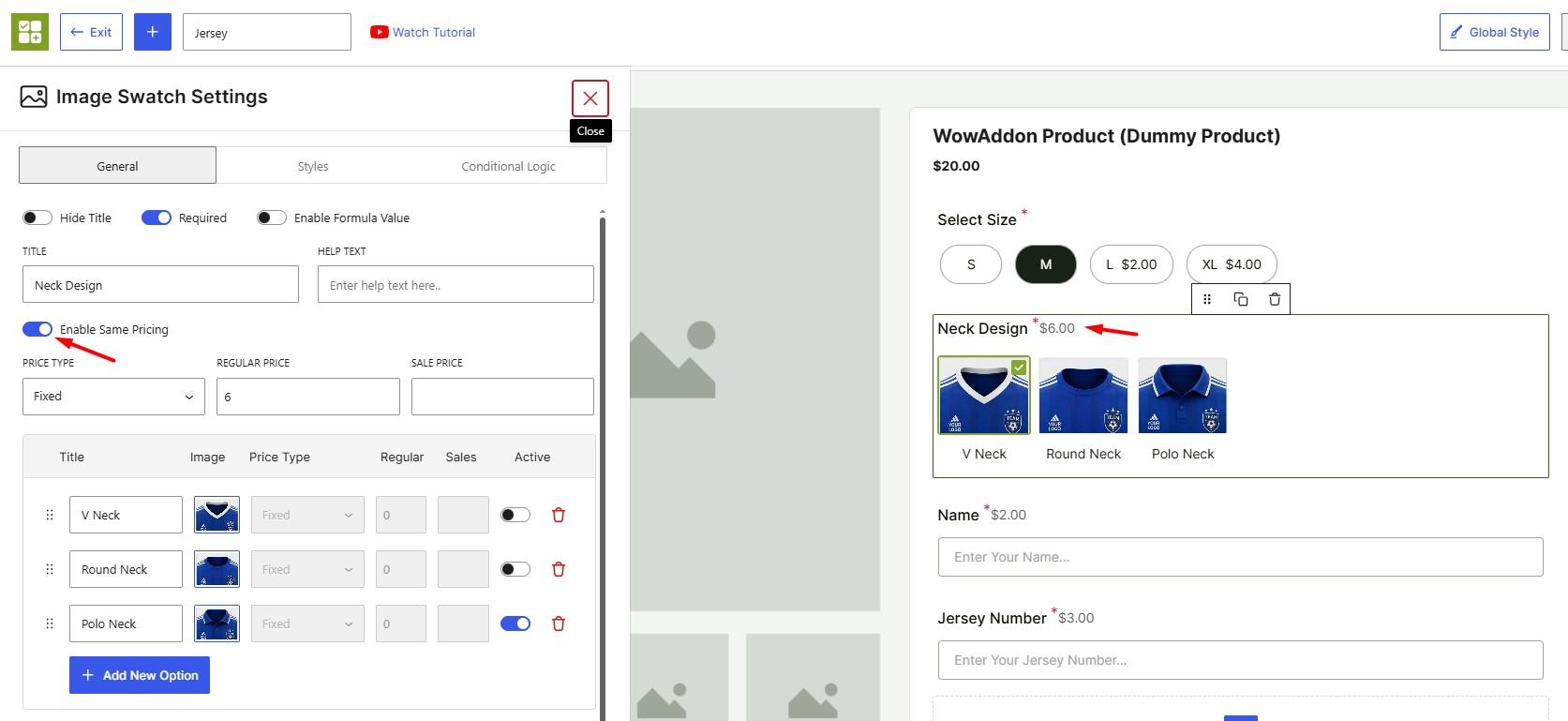This screenshot has height=721, width=1568.
Task: Click the Round Neck option title field
Action: point(126,569)
